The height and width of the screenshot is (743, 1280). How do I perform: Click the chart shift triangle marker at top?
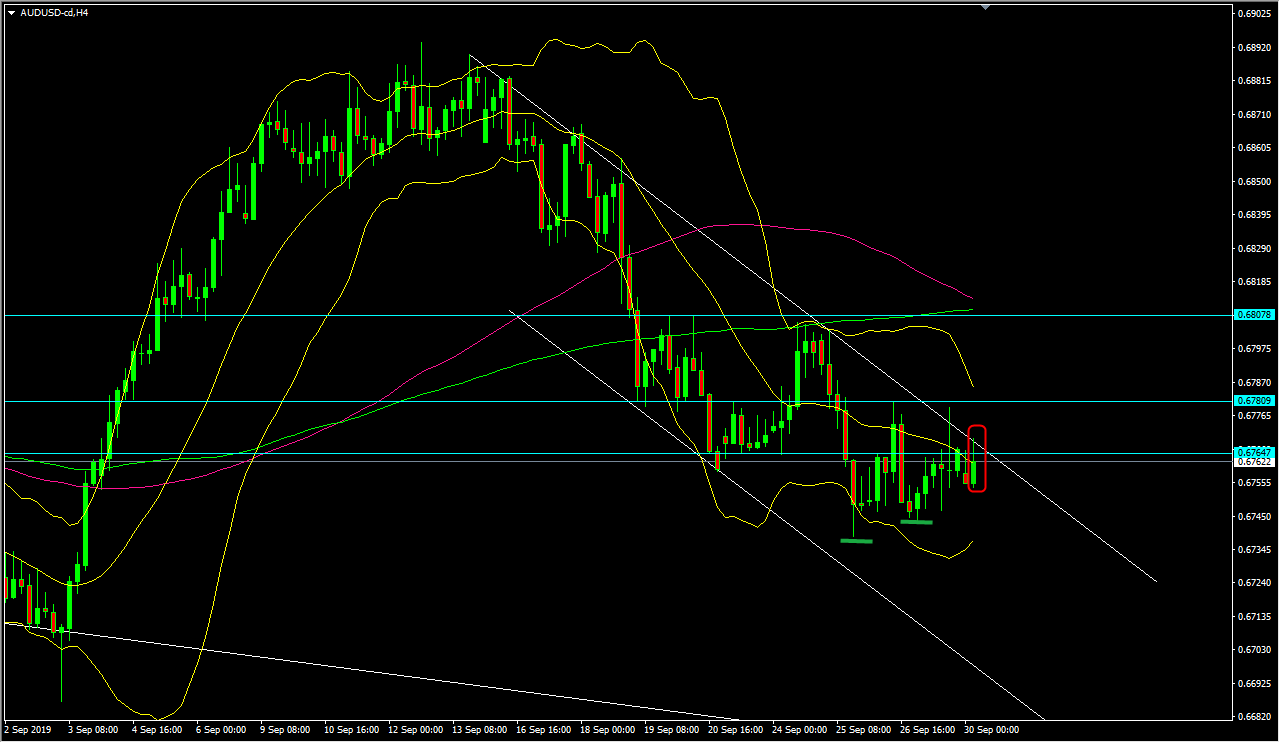click(987, 7)
